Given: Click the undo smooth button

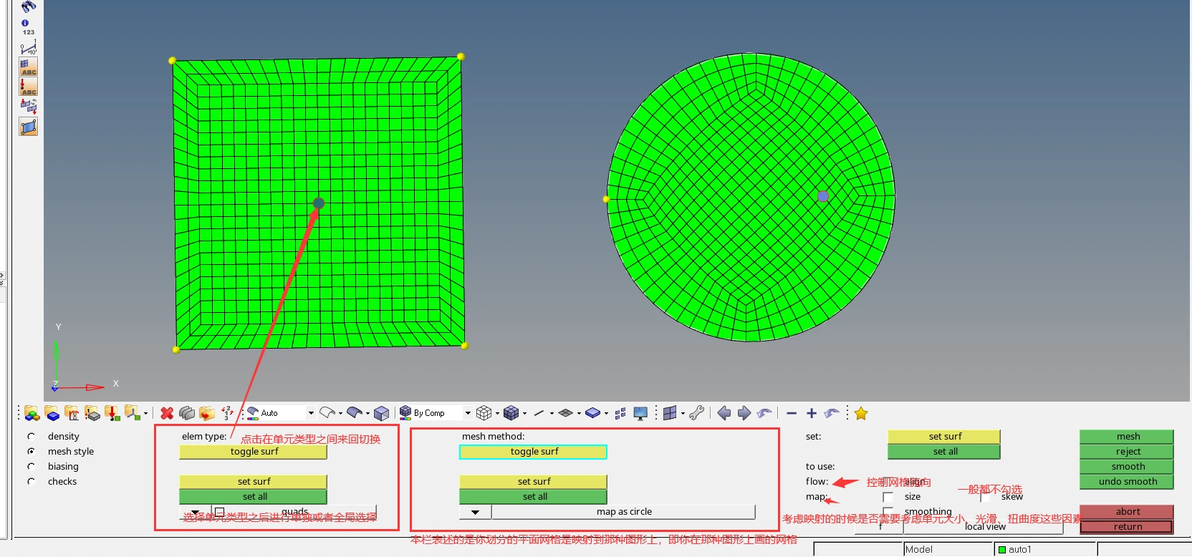Looking at the screenshot, I should pyautogui.click(x=1128, y=481).
